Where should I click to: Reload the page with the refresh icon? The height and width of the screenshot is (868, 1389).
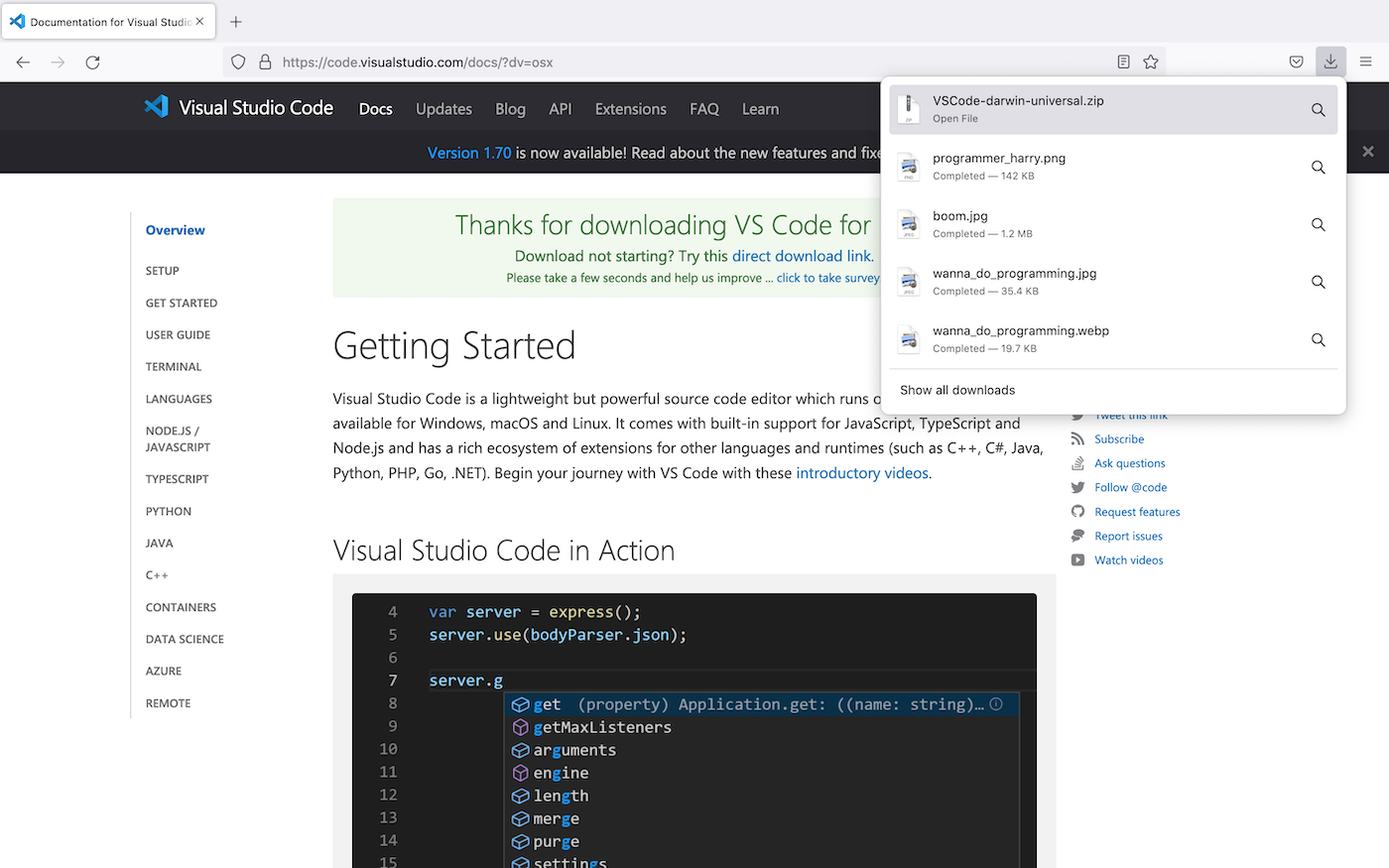point(93,62)
